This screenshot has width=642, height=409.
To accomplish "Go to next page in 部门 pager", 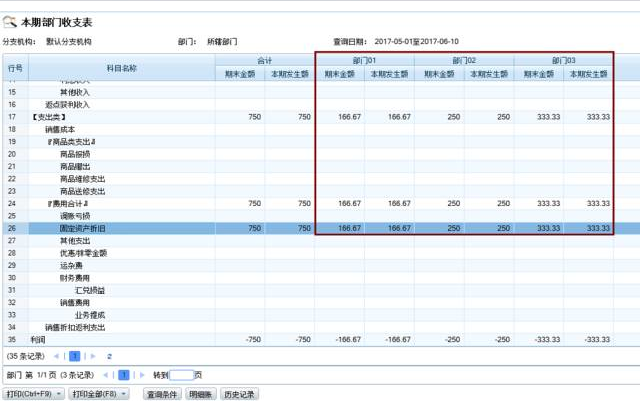I will pyautogui.click(x=141, y=375).
